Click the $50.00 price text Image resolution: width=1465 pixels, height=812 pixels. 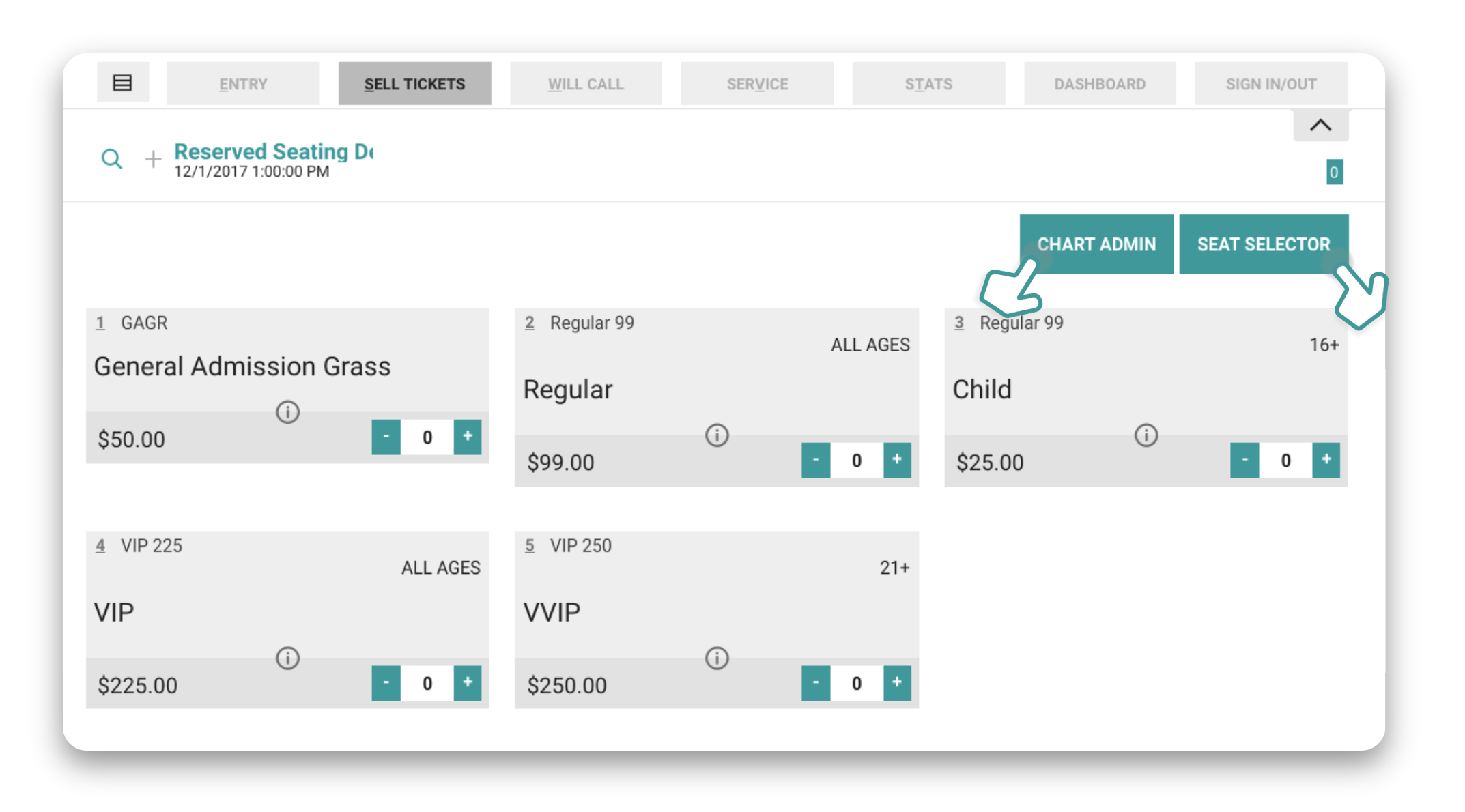tap(131, 439)
